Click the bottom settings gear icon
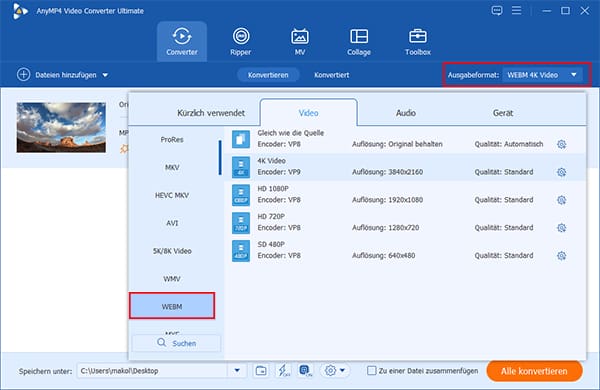The image size is (600, 390). 330,370
